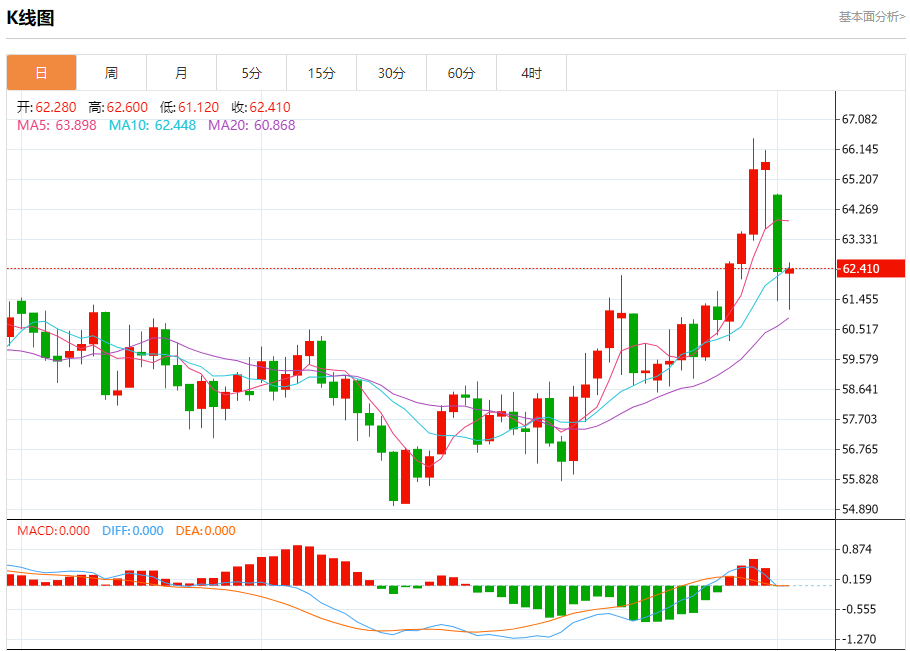Switch to the 日 daily chart tab
Viewport: 910px width, 651px height.
(41, 73)
